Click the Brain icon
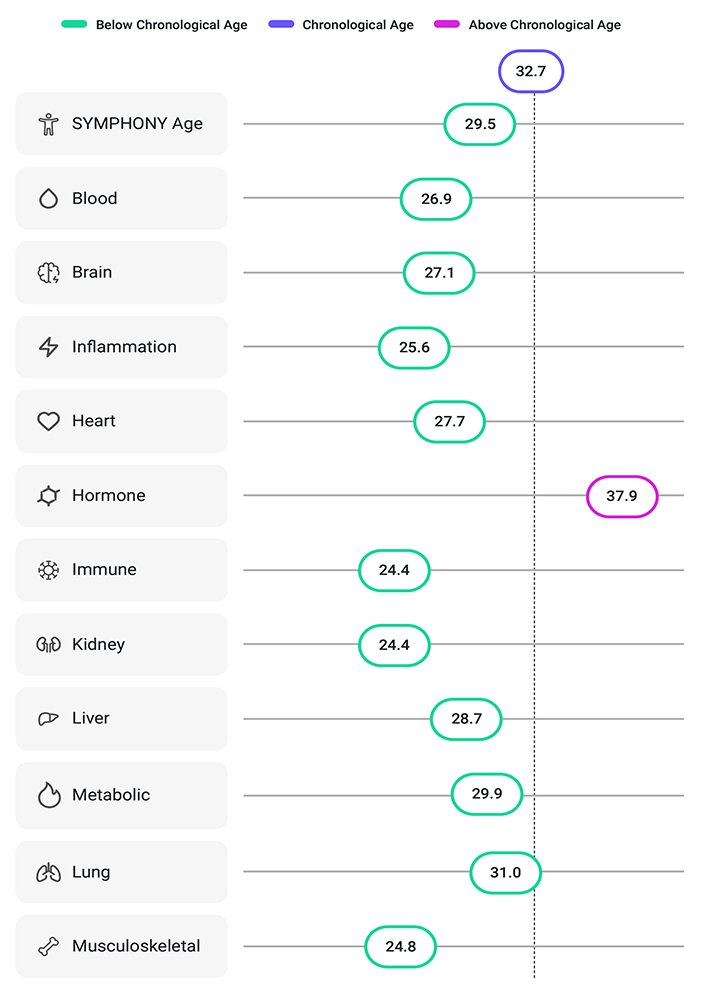The image size is (703, 1000). click(48, 273)
